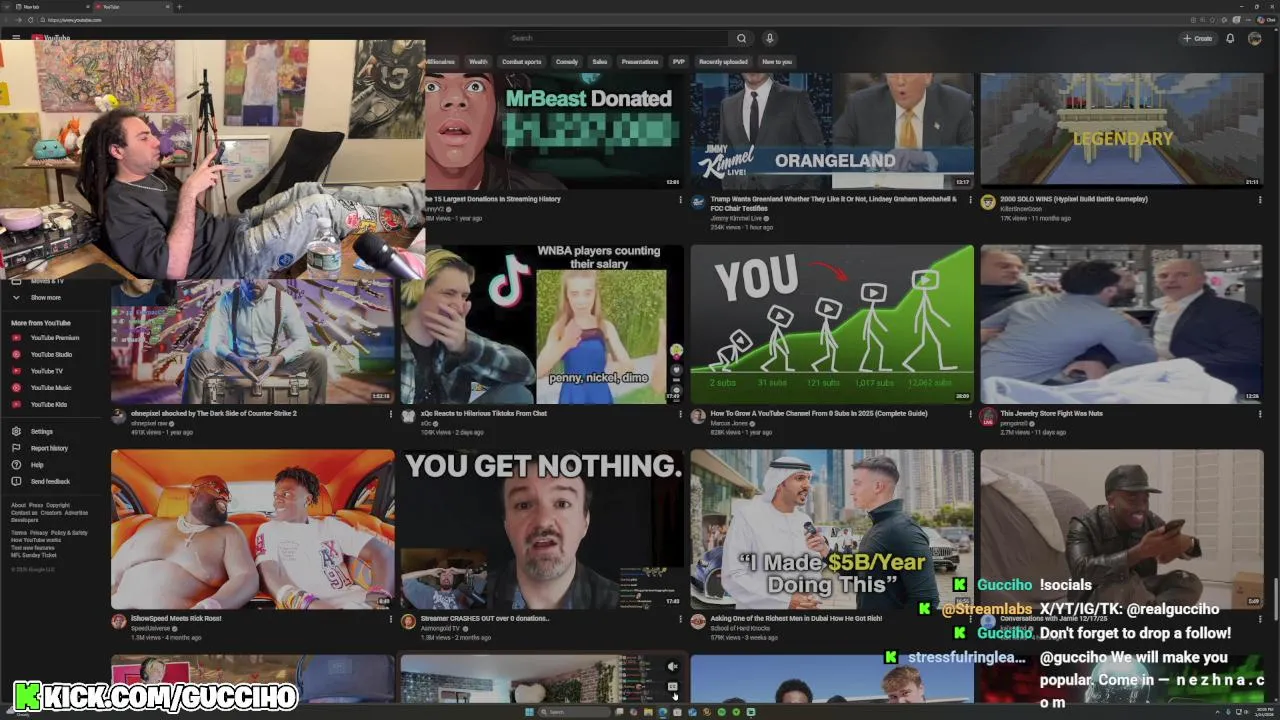
Task: Open more options for 15 Largest Donations video
Action: coord(681,200)
